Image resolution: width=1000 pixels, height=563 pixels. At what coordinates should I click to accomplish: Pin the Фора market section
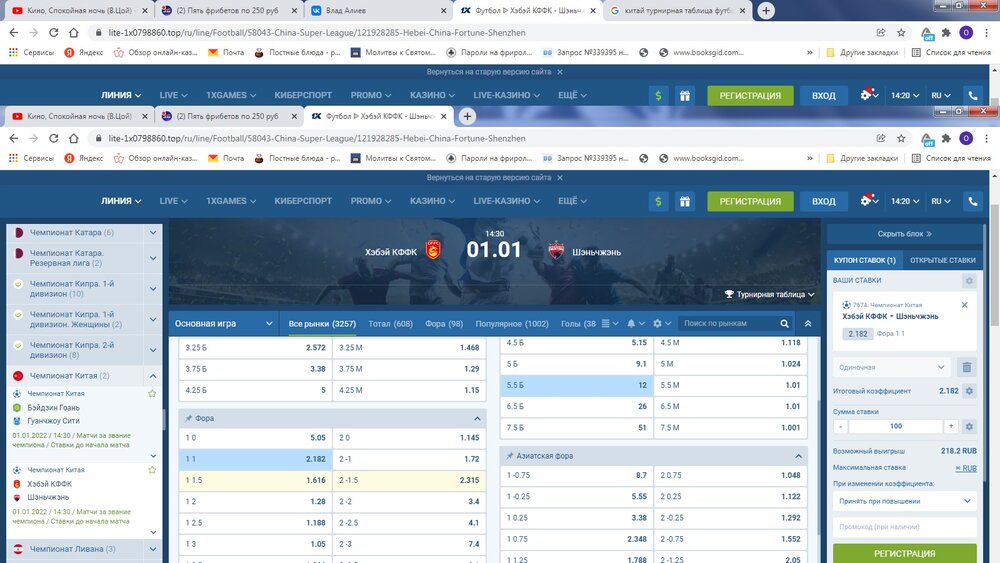[188, 418]
